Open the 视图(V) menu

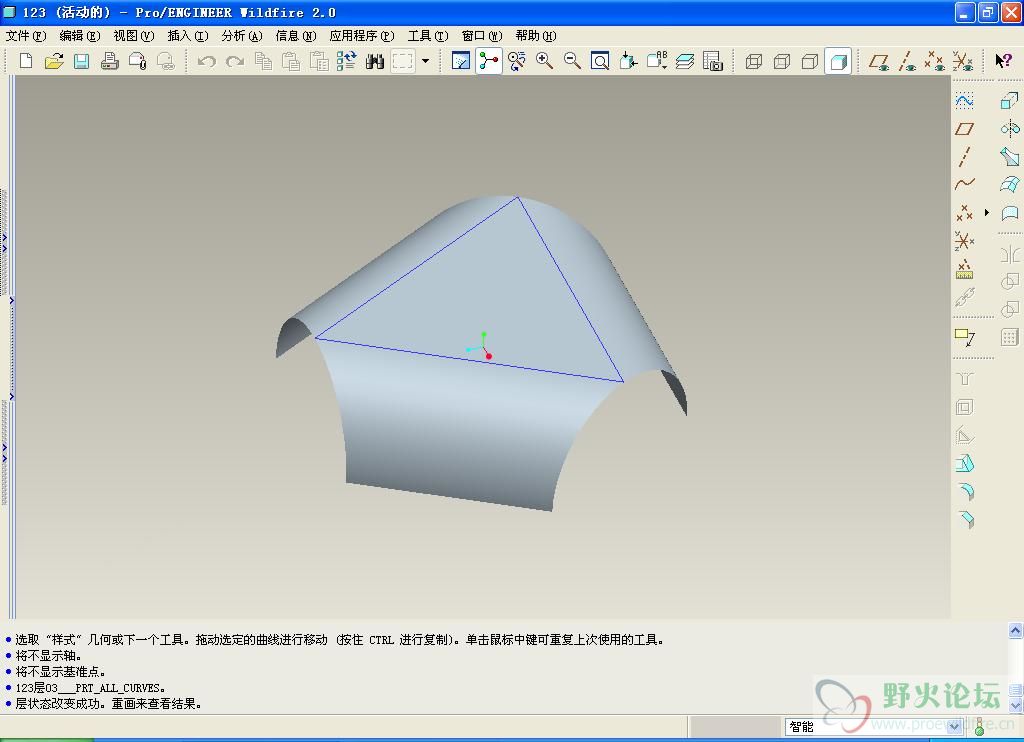(134, 36)
